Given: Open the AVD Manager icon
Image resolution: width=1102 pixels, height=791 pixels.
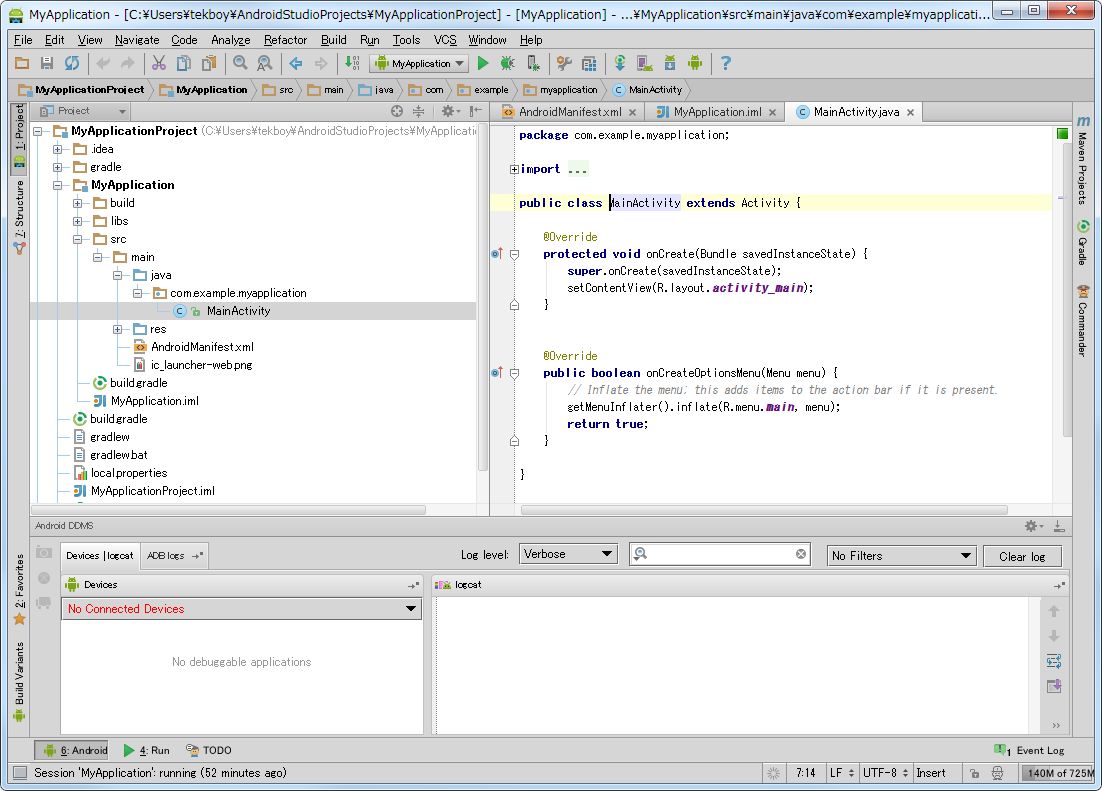Looking at the screenshot, I should (x=644, y=63).
